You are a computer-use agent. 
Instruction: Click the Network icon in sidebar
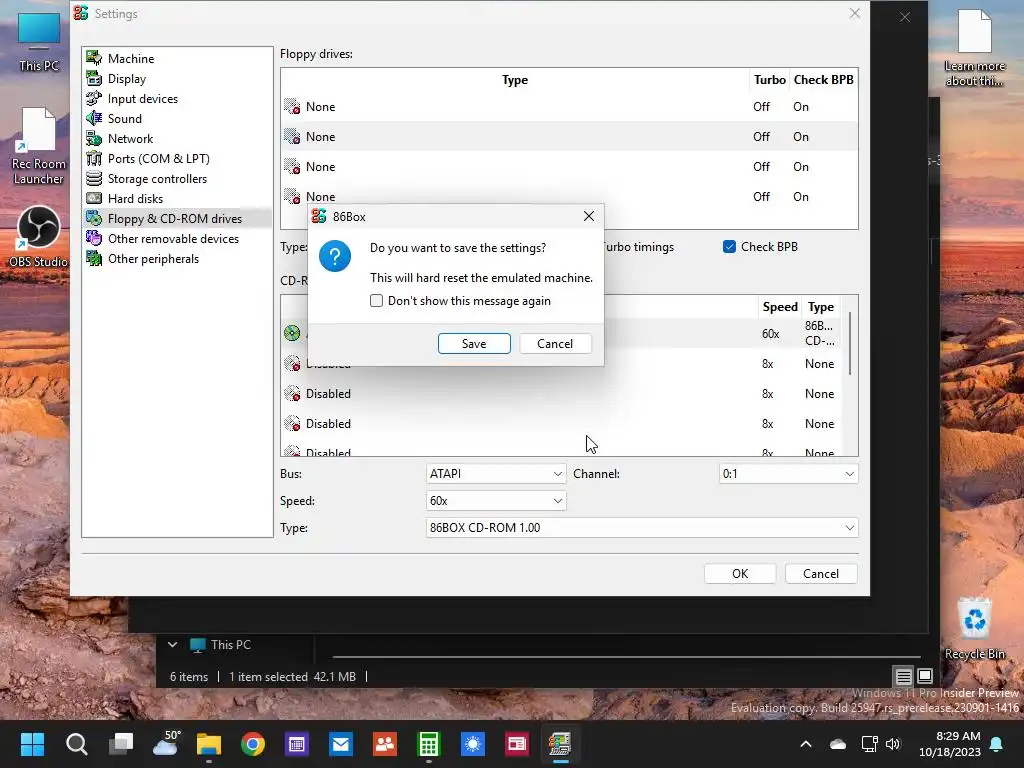click(x=94, y=138)
